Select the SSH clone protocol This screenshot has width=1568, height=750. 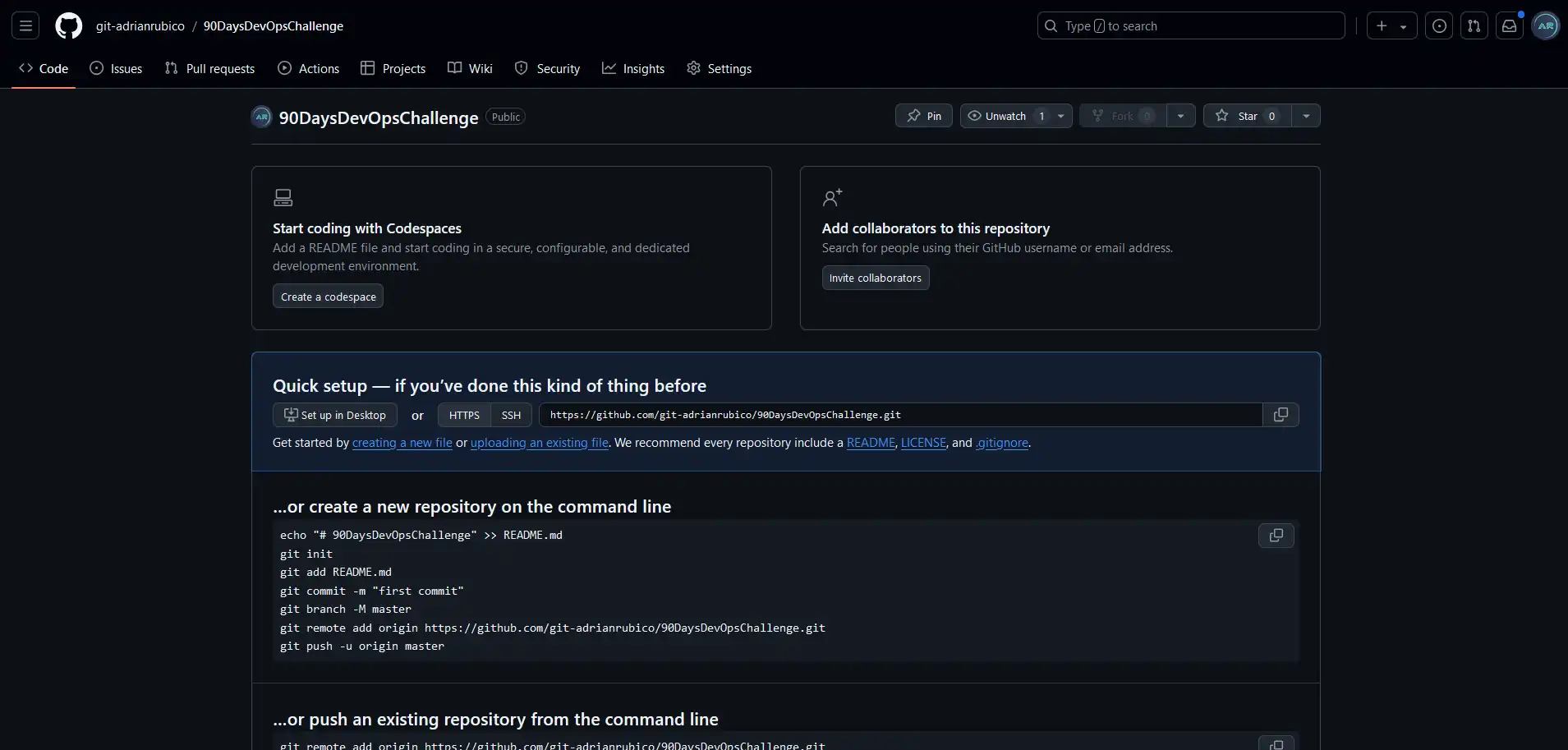[511, 415]
